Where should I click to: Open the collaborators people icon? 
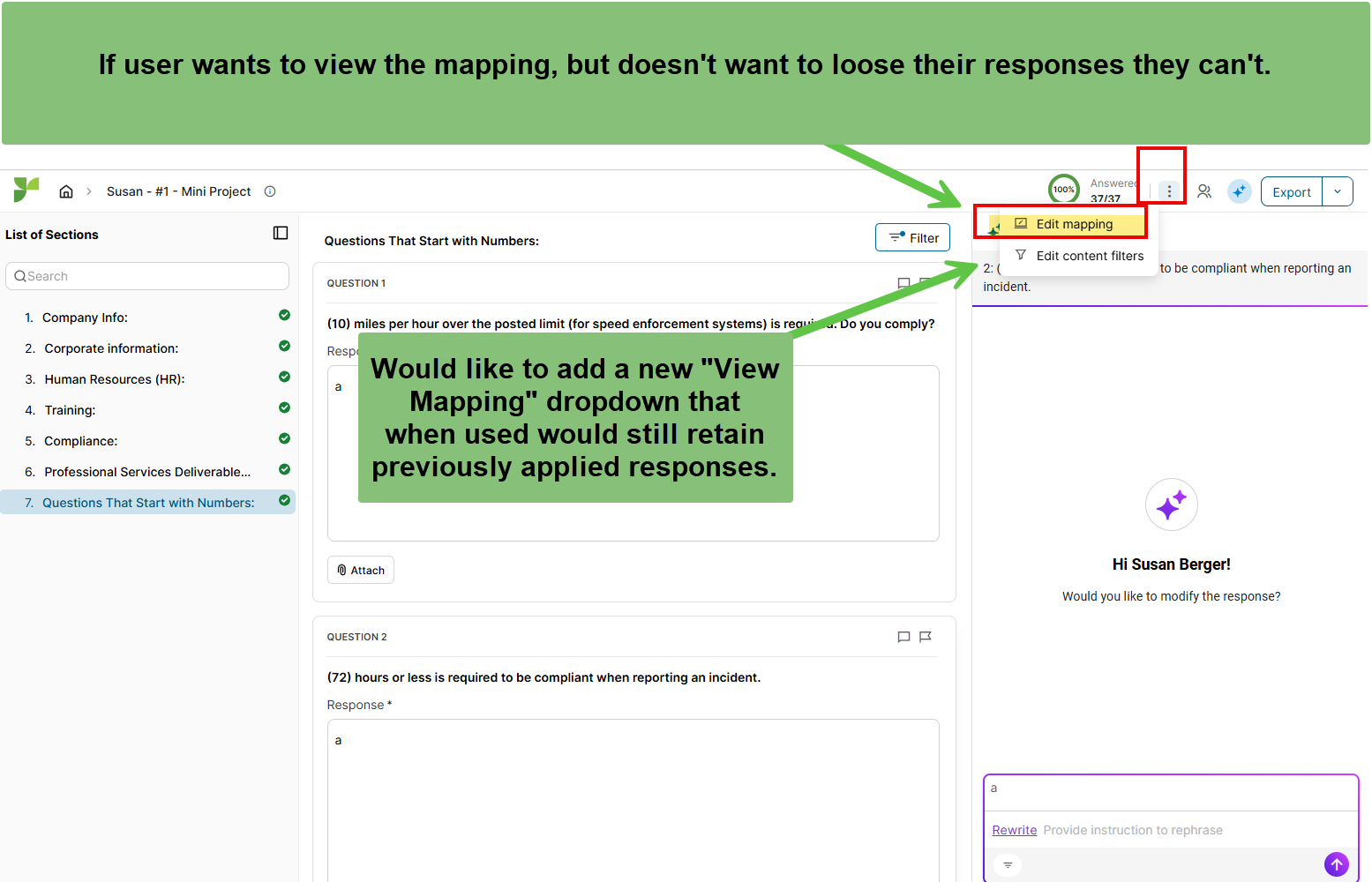coord(1204,191)
